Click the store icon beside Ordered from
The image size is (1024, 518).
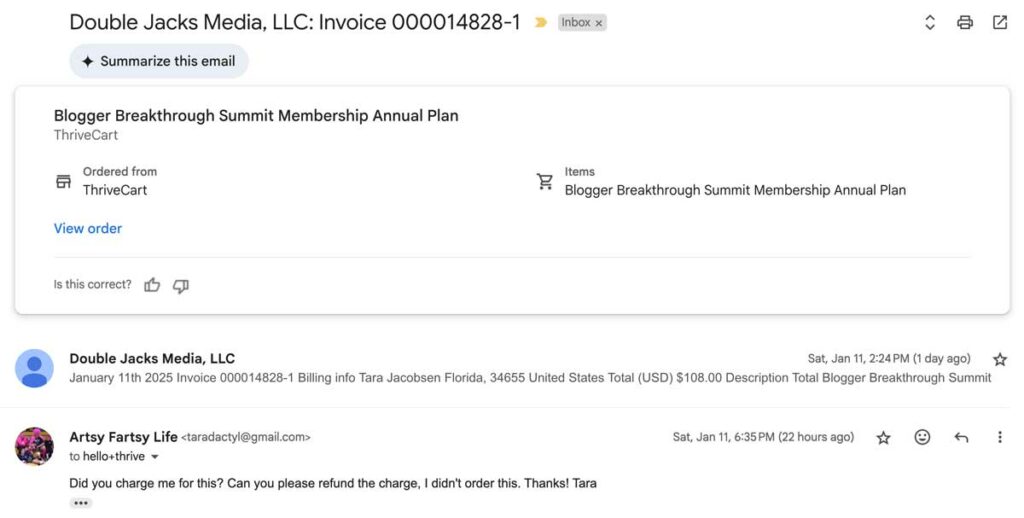pyautogui.click(x=63, y=181)
